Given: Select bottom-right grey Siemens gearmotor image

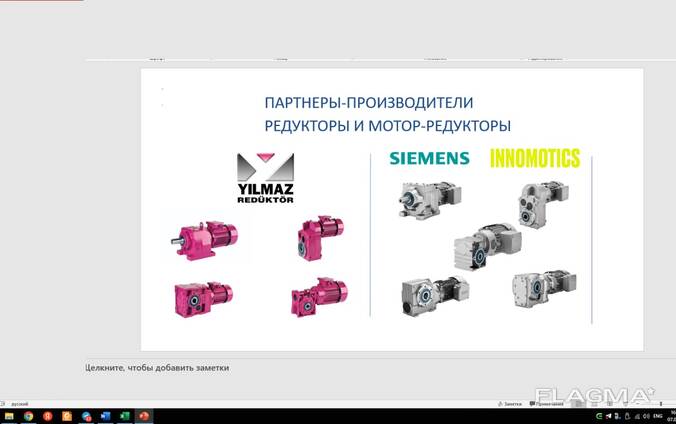Looking at the screenshot, I should click(x=544, y=288).
